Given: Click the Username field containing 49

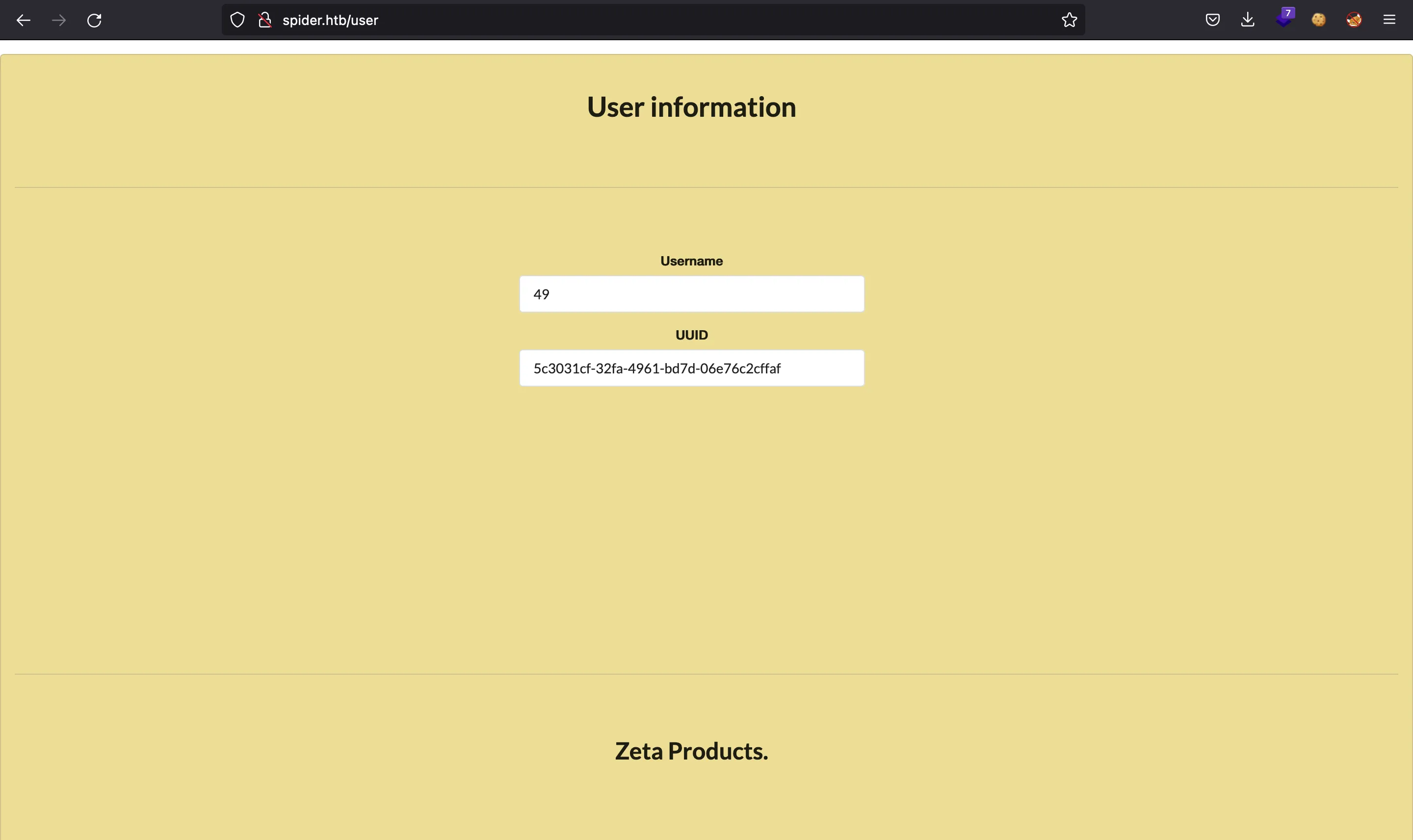Looking at the screenshot, I should pyautogui.click(x=691, y=294).
